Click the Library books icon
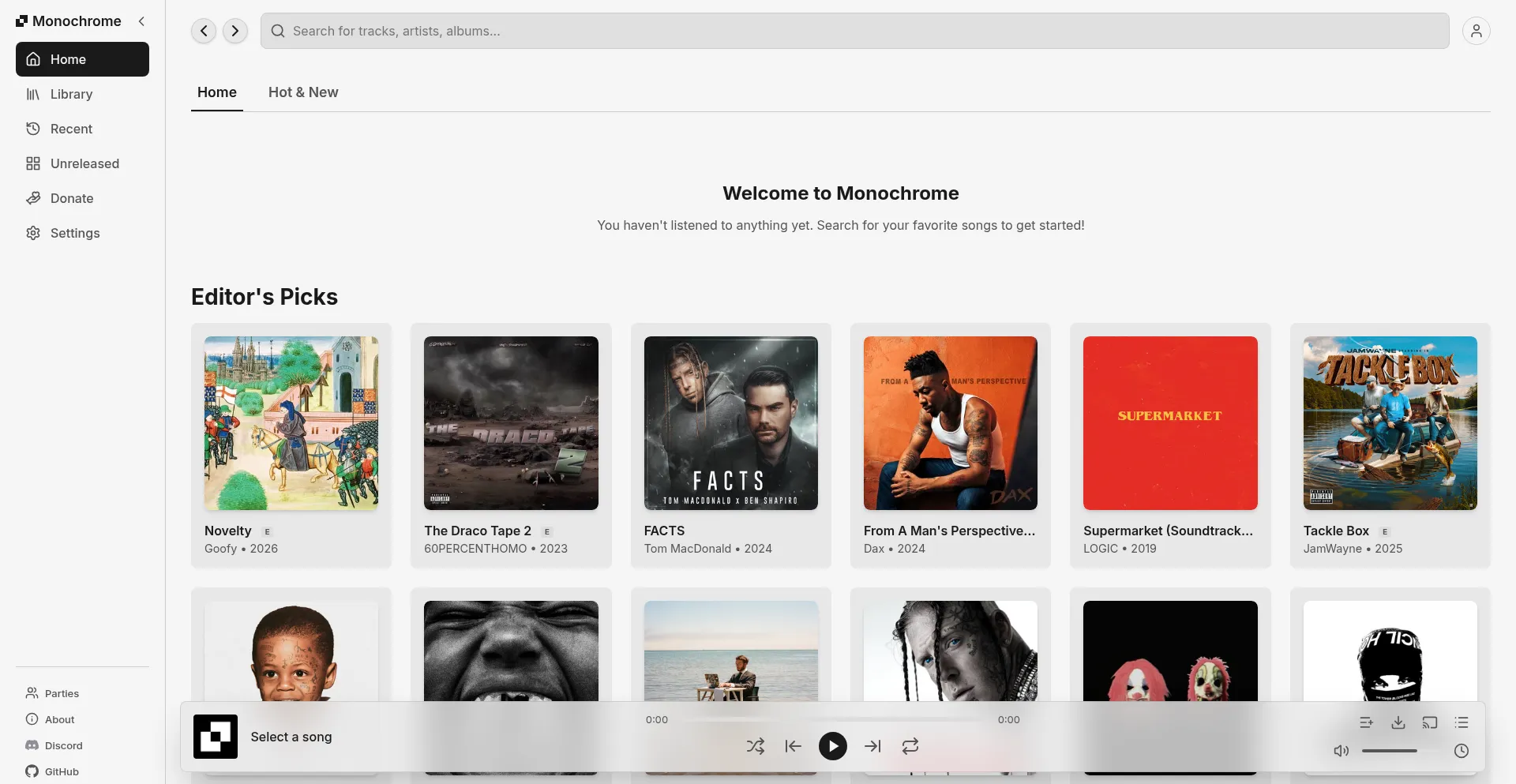 [33, 94]
